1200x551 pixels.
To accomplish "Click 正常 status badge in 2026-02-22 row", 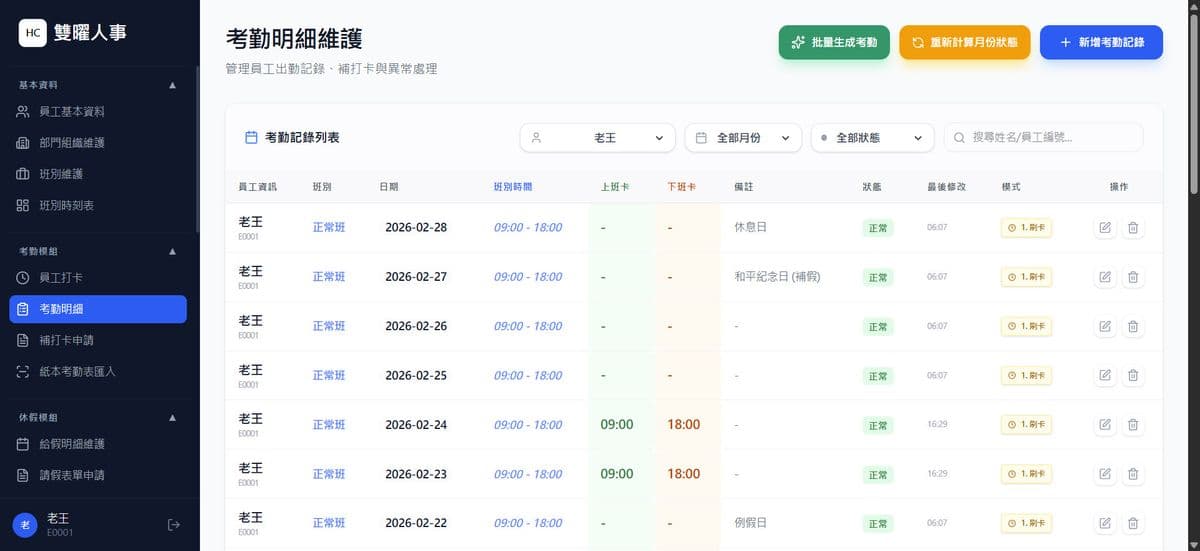I will point(878,523).
